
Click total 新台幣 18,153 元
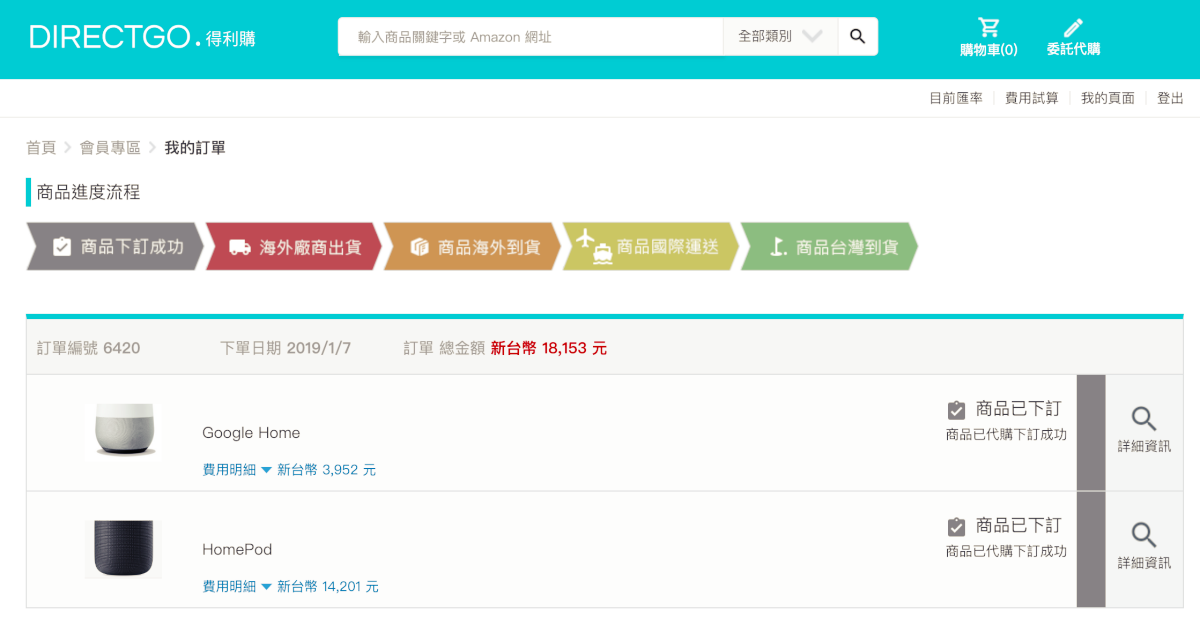tap(548, 348)
